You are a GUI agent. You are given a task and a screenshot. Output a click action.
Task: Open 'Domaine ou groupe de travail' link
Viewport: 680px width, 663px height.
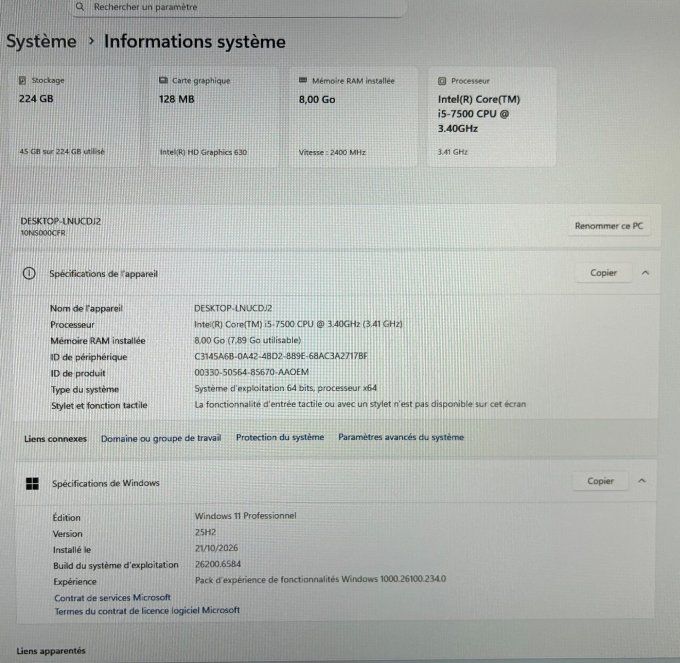[161, 438]
